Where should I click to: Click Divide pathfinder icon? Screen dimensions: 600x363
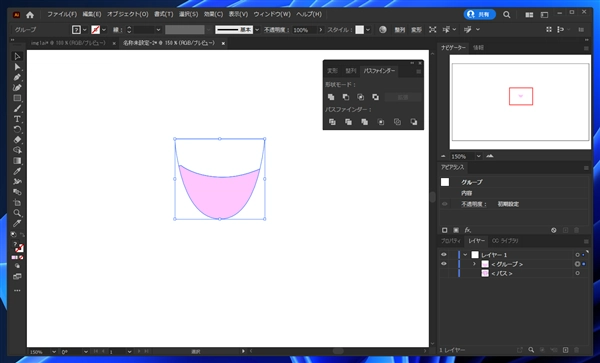[332, 122]
